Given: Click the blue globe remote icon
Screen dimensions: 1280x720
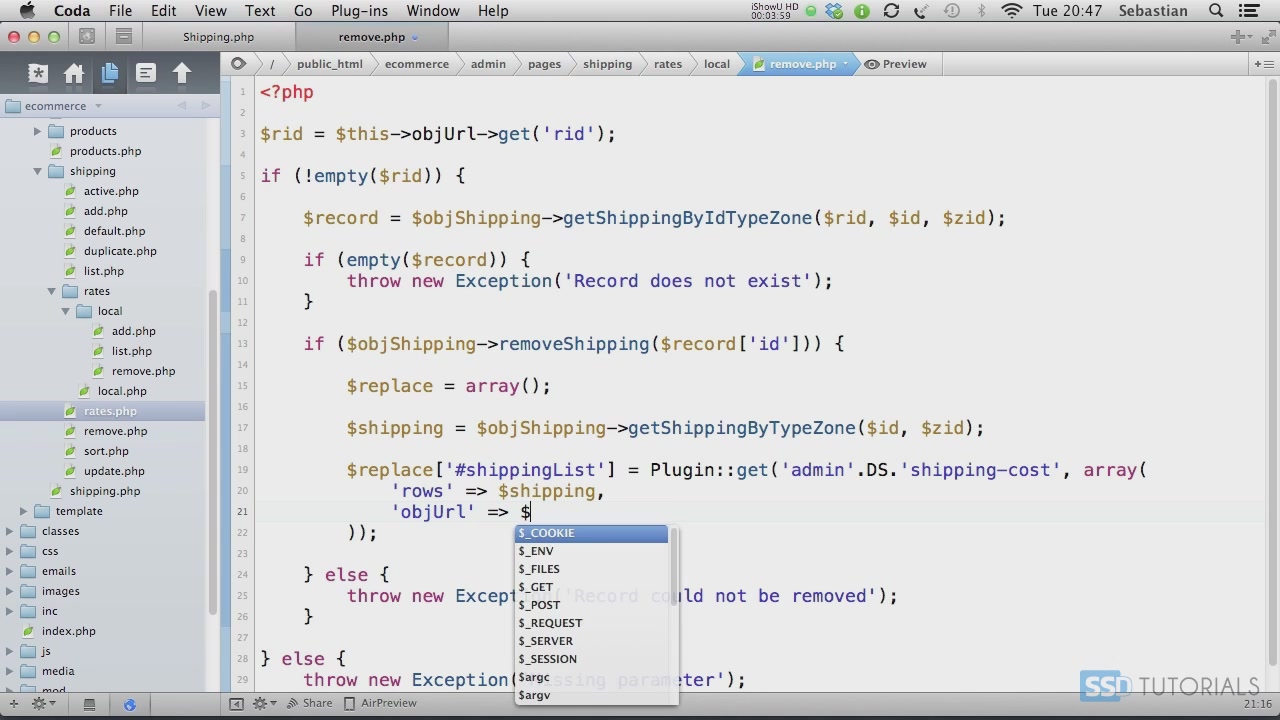Looking at the screenshot, I should (x=129, y=704).
